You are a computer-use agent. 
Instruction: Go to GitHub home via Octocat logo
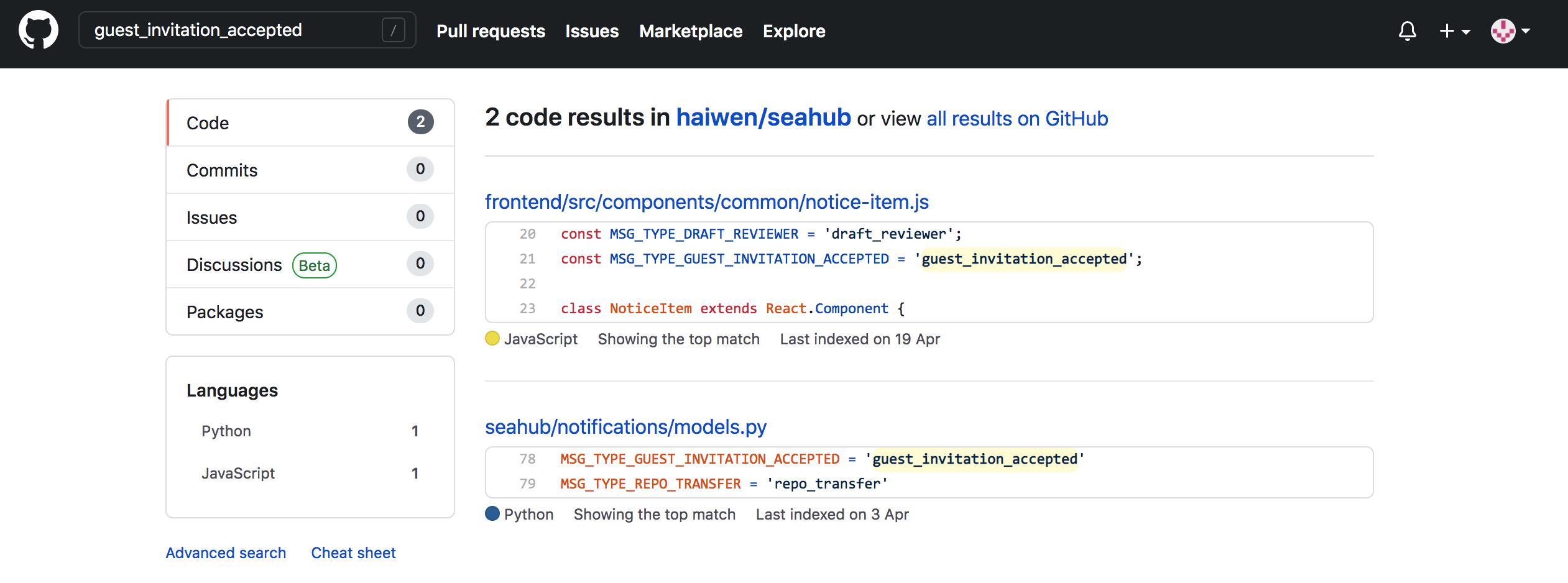[39, 30]
